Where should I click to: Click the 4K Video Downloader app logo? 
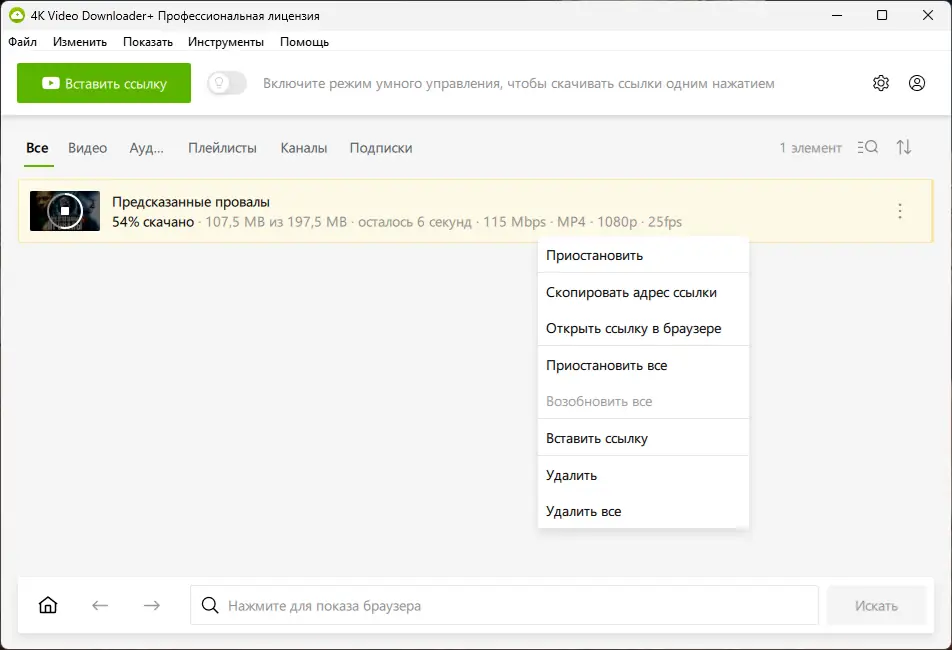[16, 15]
